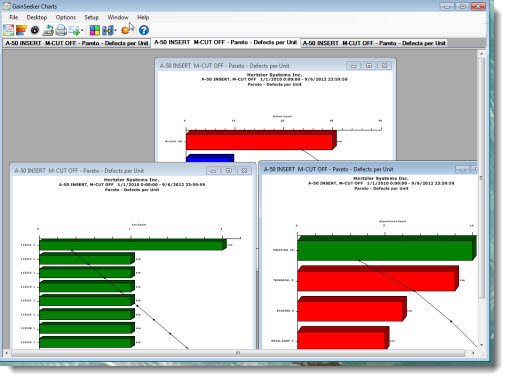Viewport: 509px width, 381px height.
Task: Click the longest green bar in Lot Count chart
Action: 133,244
